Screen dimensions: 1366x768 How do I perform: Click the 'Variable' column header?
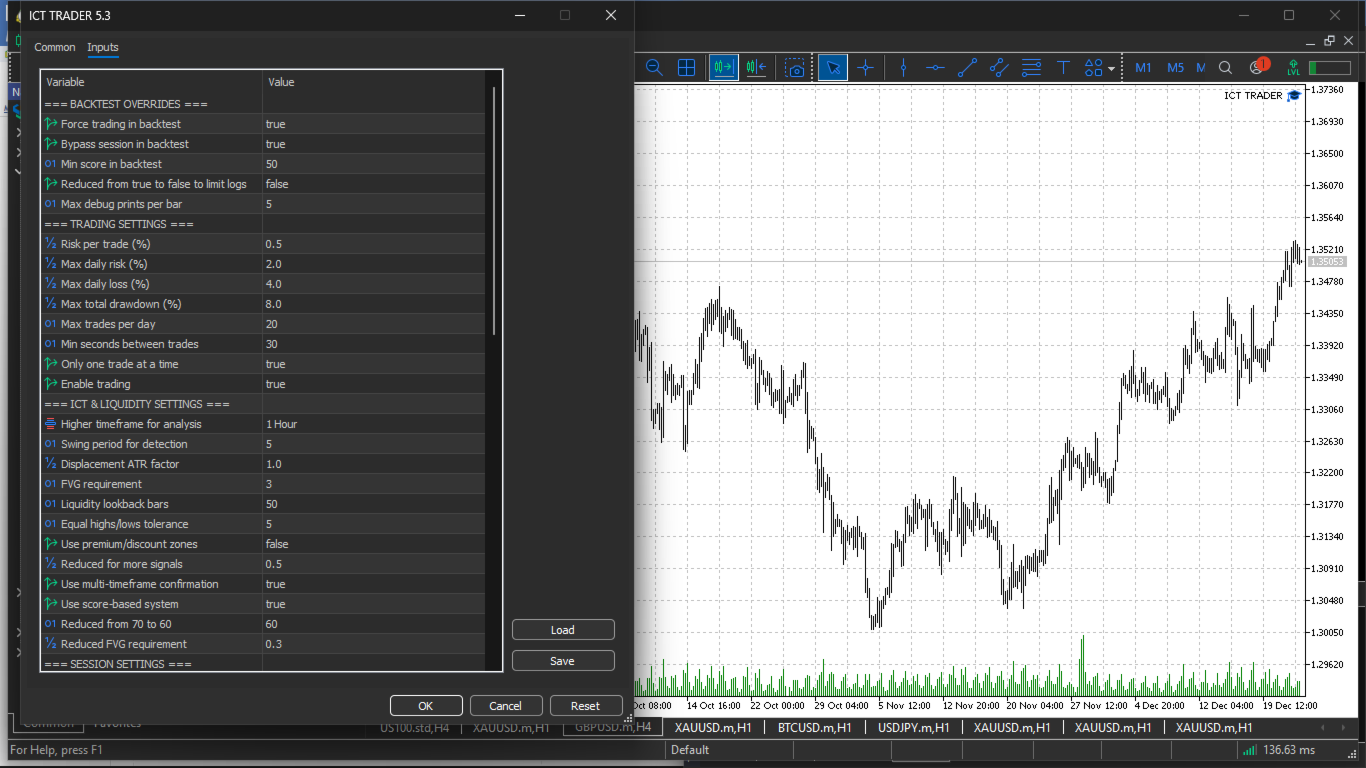tap(152, 82)
